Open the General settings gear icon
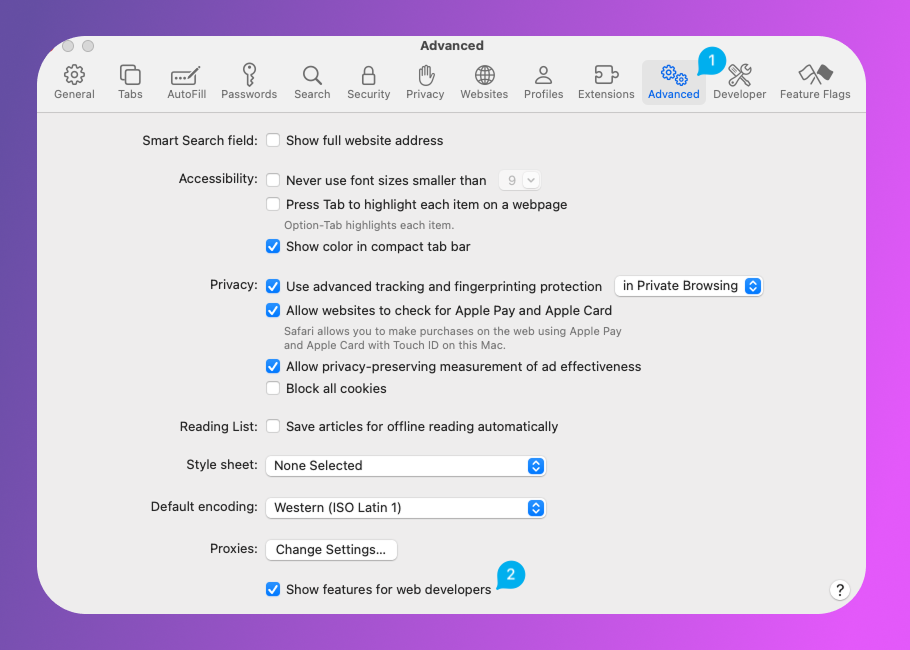 (74, 76)
